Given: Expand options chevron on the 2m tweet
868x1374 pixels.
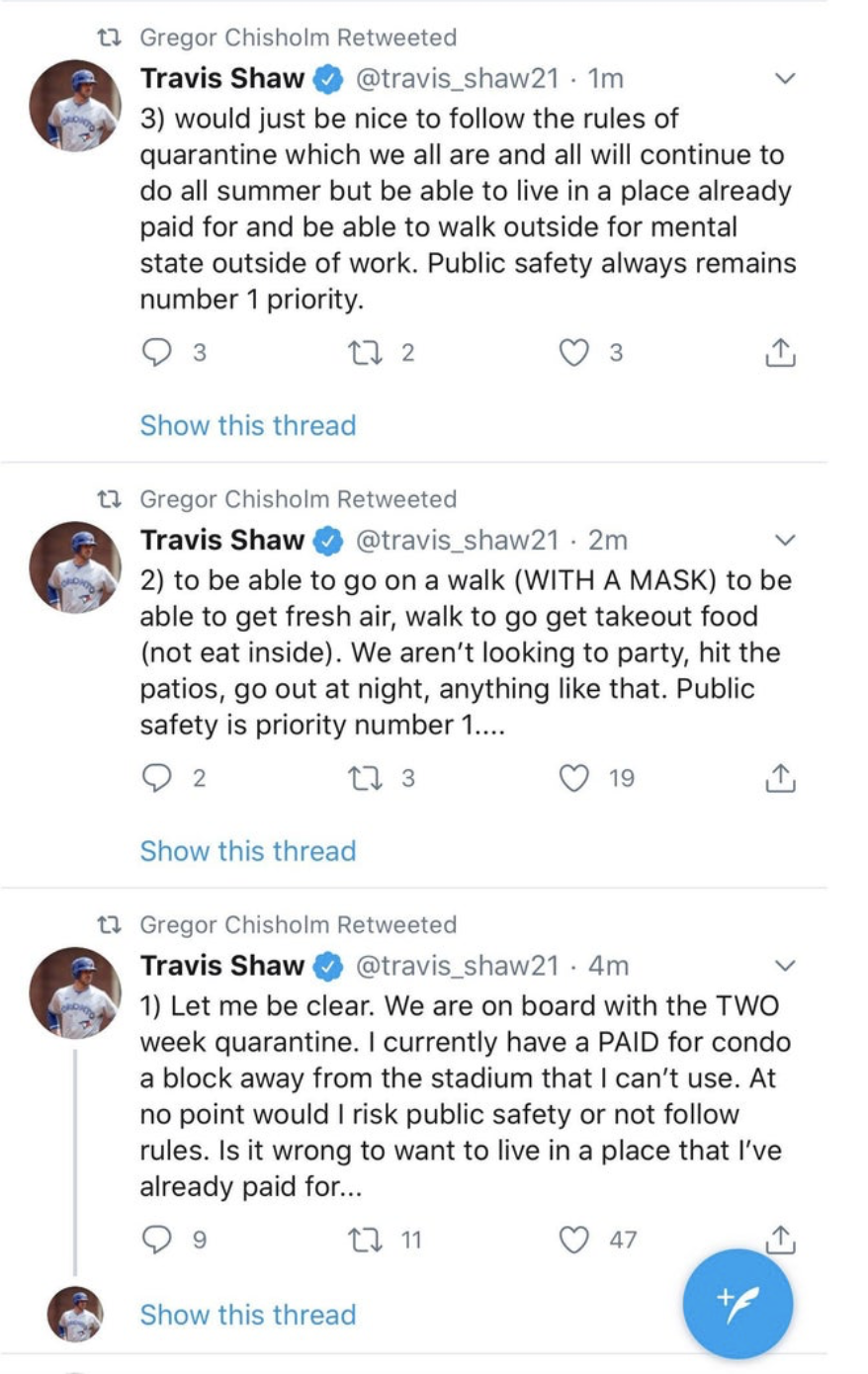Looking at the screenshot, I should click(784, 540).
